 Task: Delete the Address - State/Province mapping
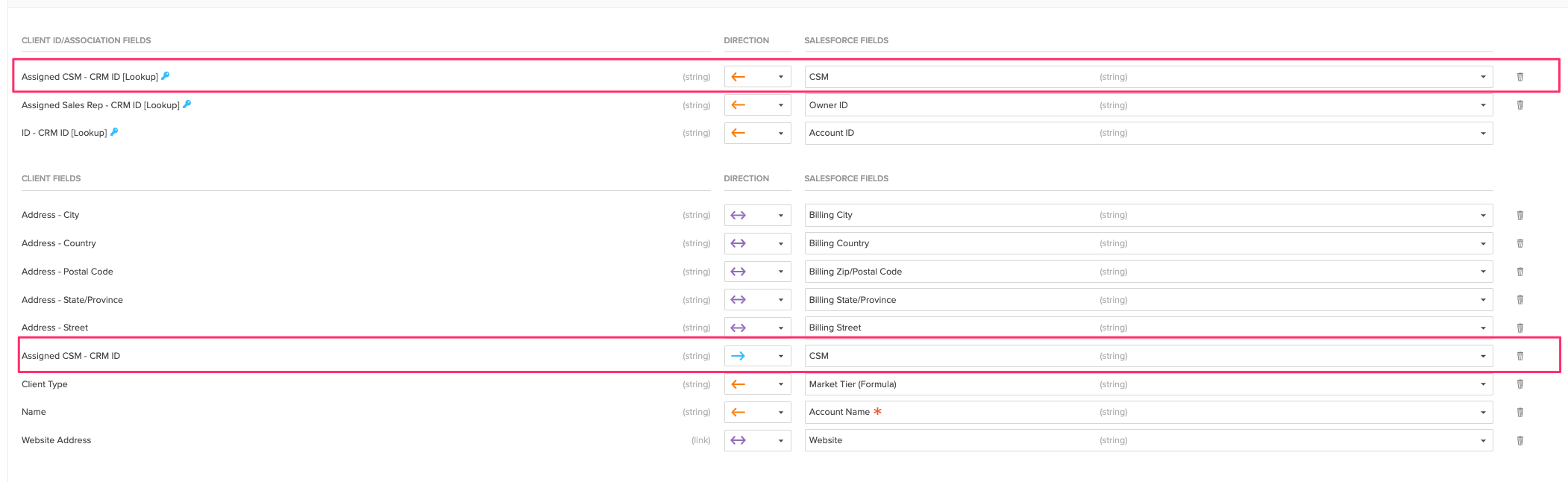click(1520, 300)
